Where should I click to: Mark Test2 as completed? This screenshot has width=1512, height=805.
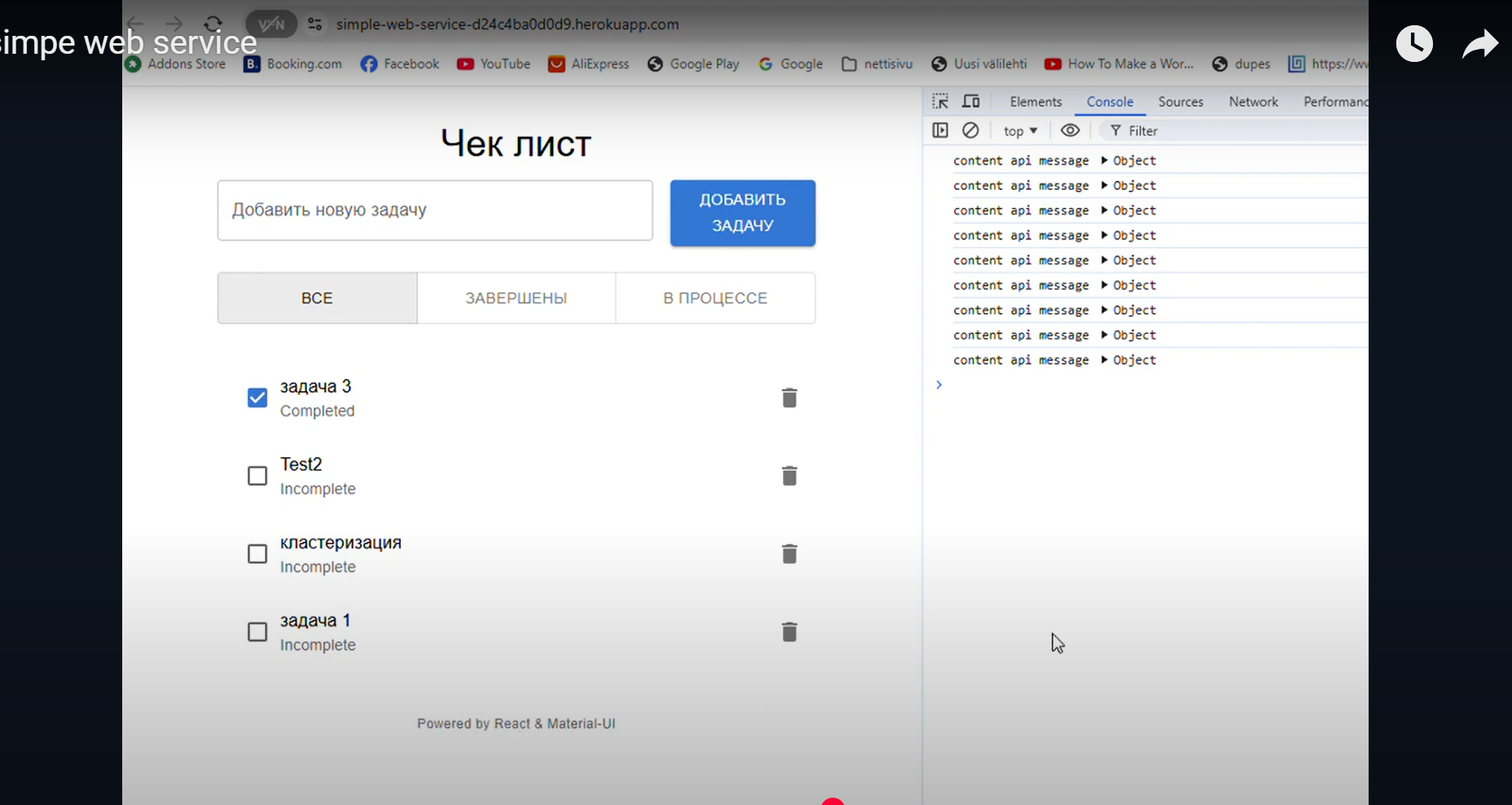(257, 475)
